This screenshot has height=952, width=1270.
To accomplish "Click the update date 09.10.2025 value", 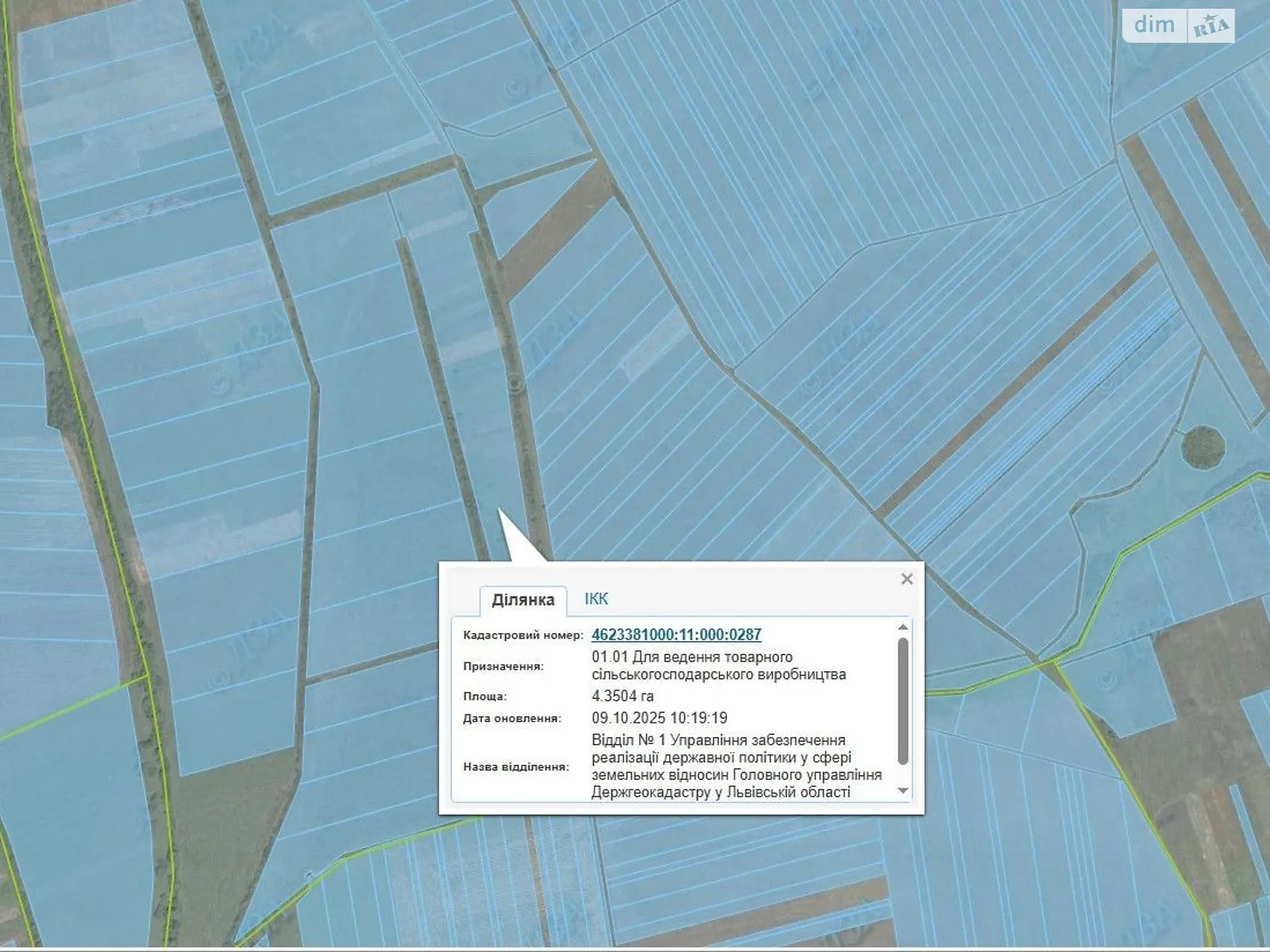I will point(660,718).
